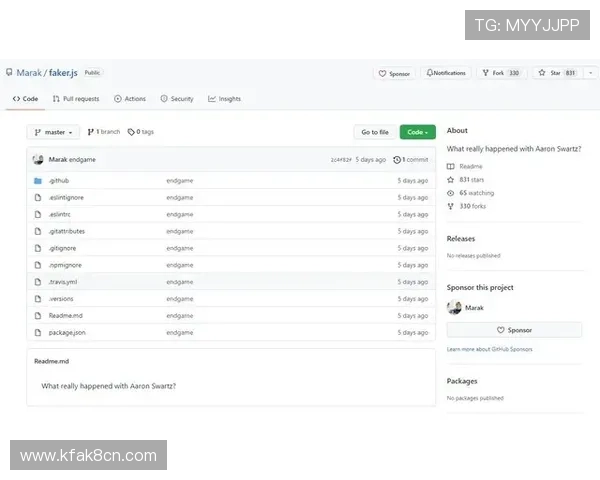Open Marak's profile name in sponsor section
Viewport: 600px width, 480px height.
pyautogui.click(x=474, y=308)
